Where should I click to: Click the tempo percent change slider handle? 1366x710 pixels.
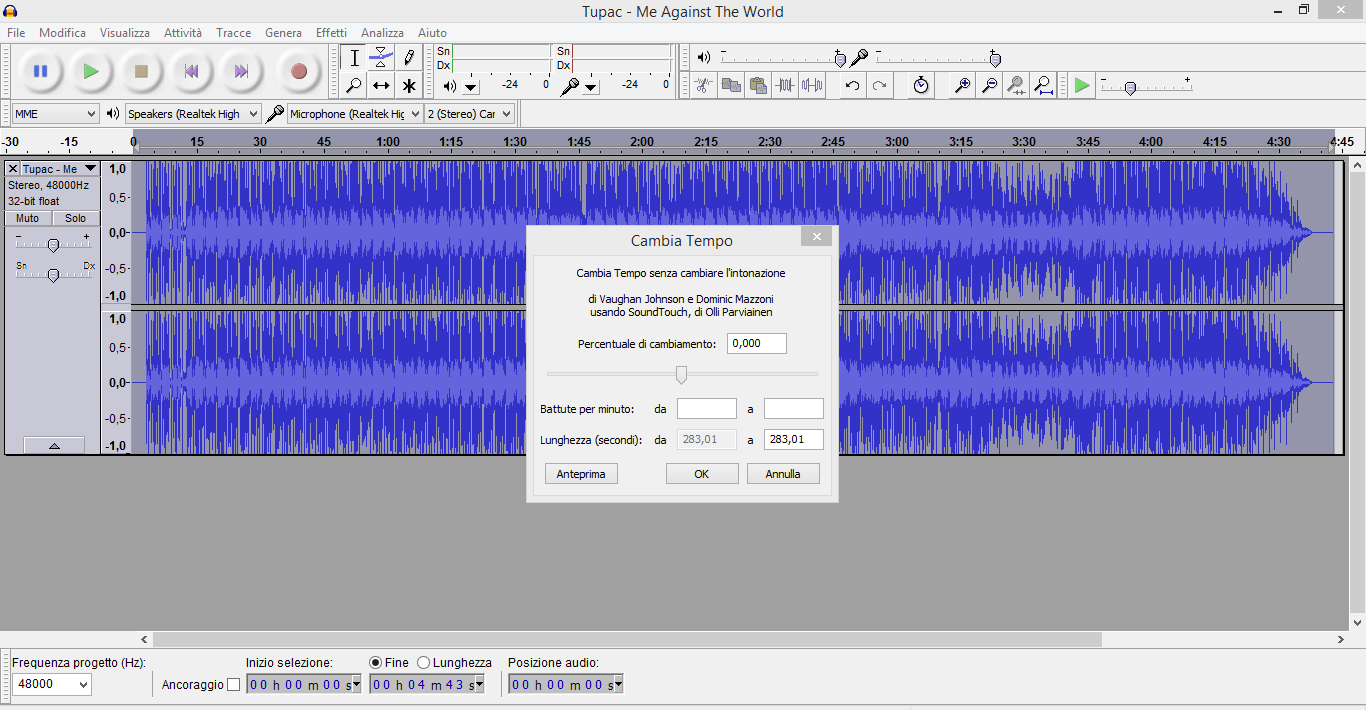tap(682, 374)
